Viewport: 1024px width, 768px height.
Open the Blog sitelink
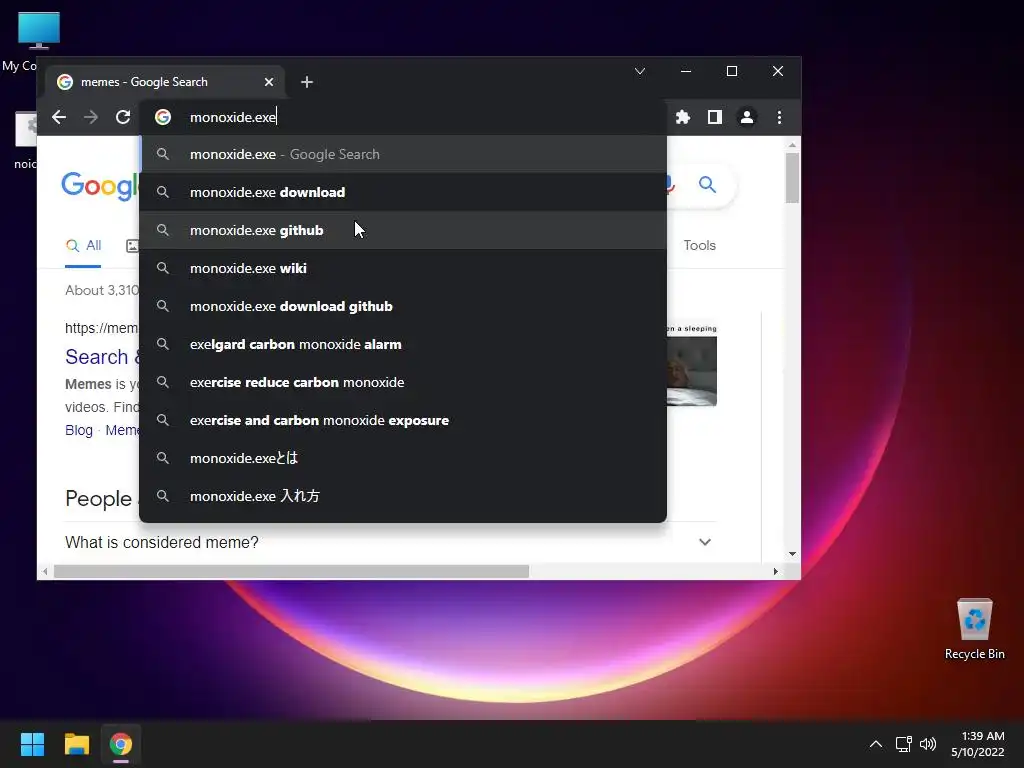(78, 430)
